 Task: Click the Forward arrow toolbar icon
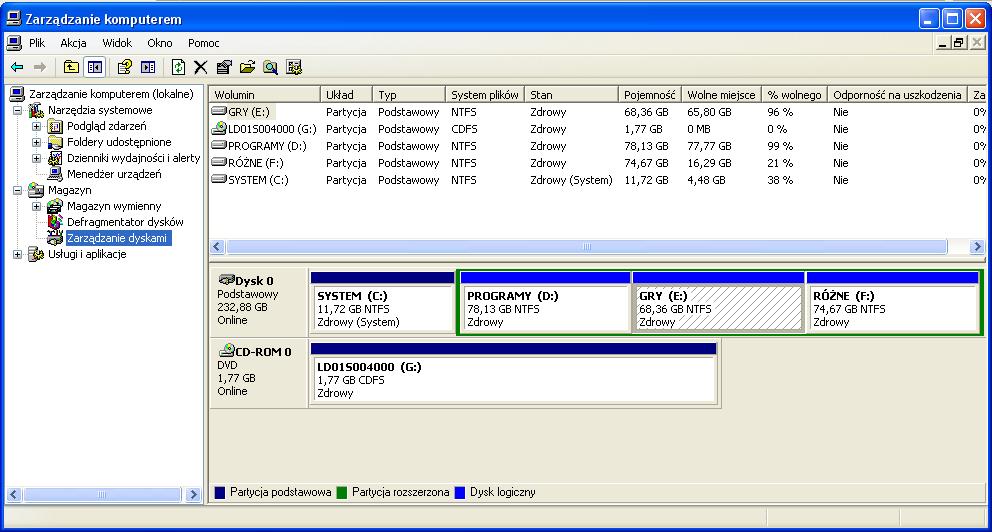click(40, 67)
